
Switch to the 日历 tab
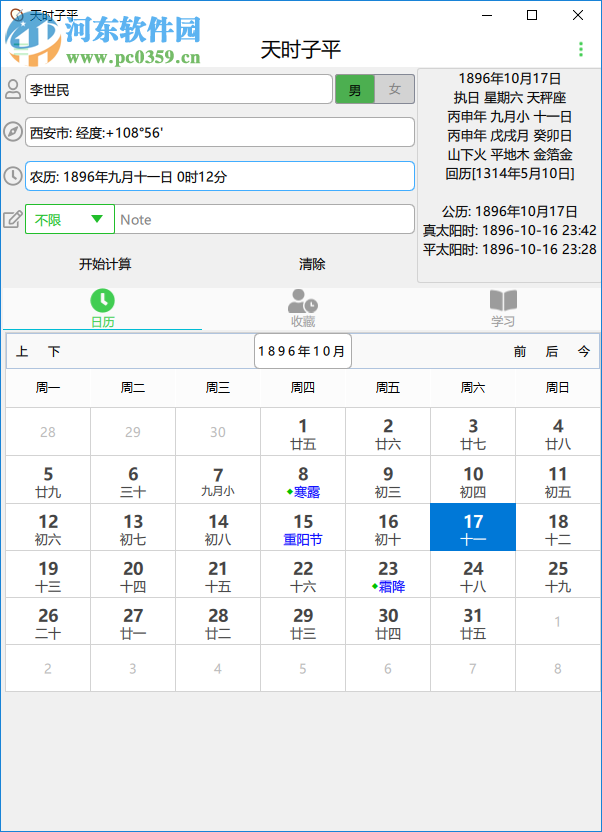(x=102, y=309)
